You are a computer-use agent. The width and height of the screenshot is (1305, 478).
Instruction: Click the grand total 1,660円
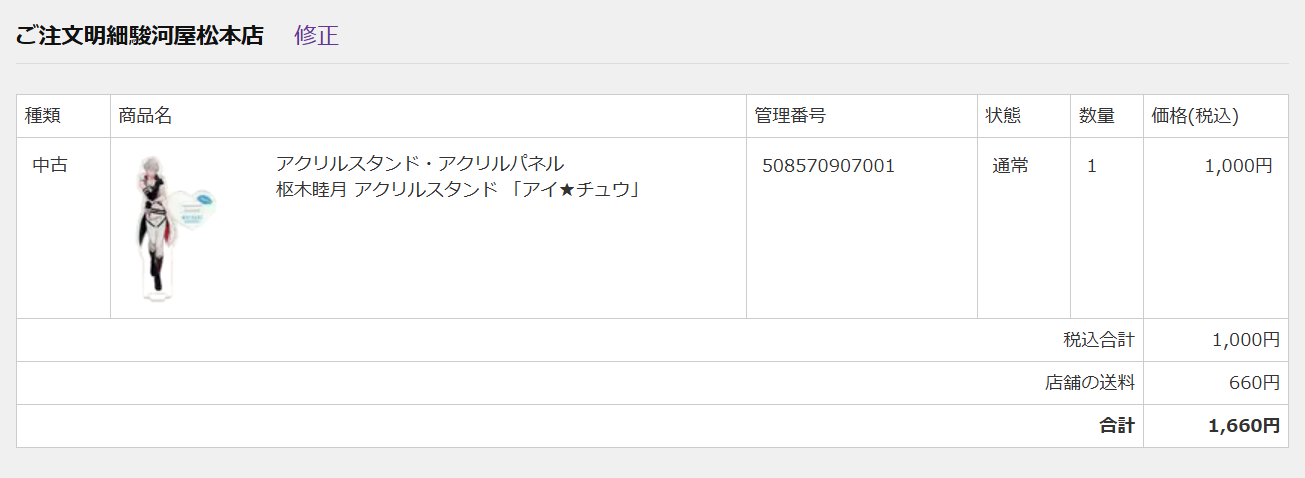[1244, 426]
